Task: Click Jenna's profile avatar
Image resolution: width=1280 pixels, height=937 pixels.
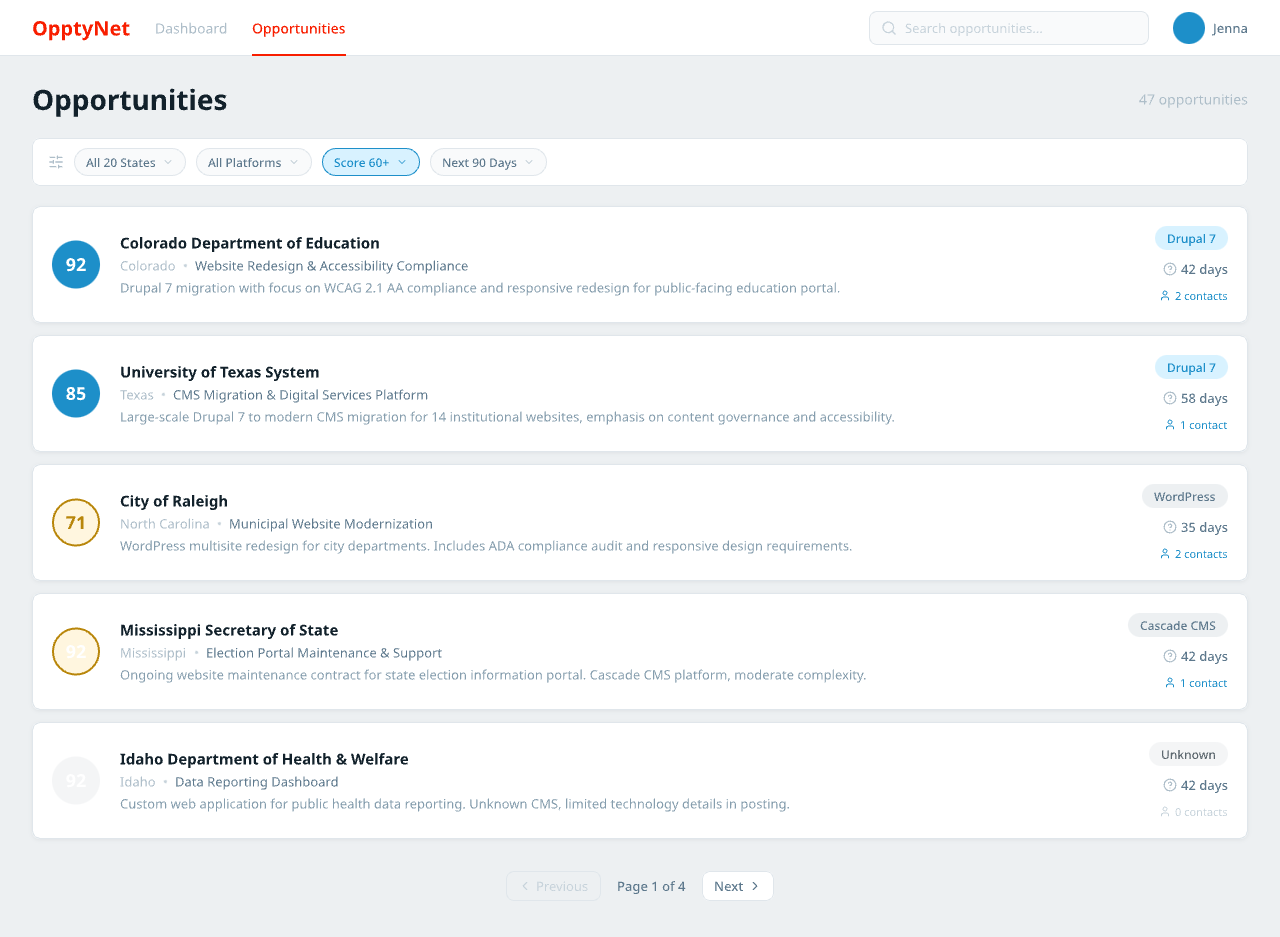Action: click(x=1188, y=28)
